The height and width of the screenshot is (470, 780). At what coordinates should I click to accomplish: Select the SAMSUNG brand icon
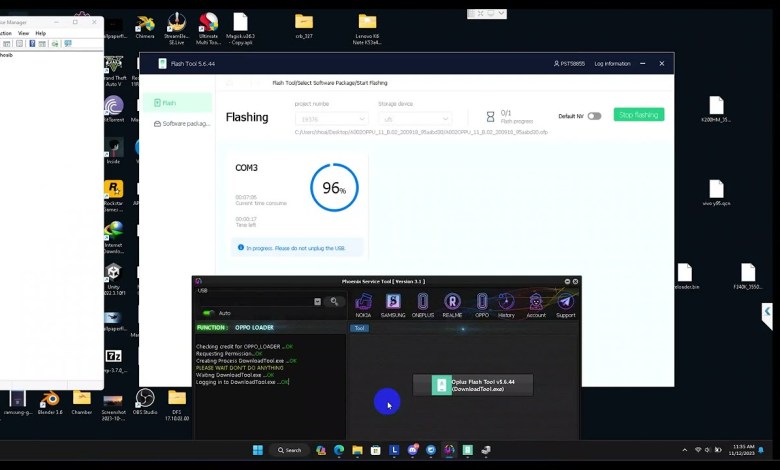click(x=393, y=302)
